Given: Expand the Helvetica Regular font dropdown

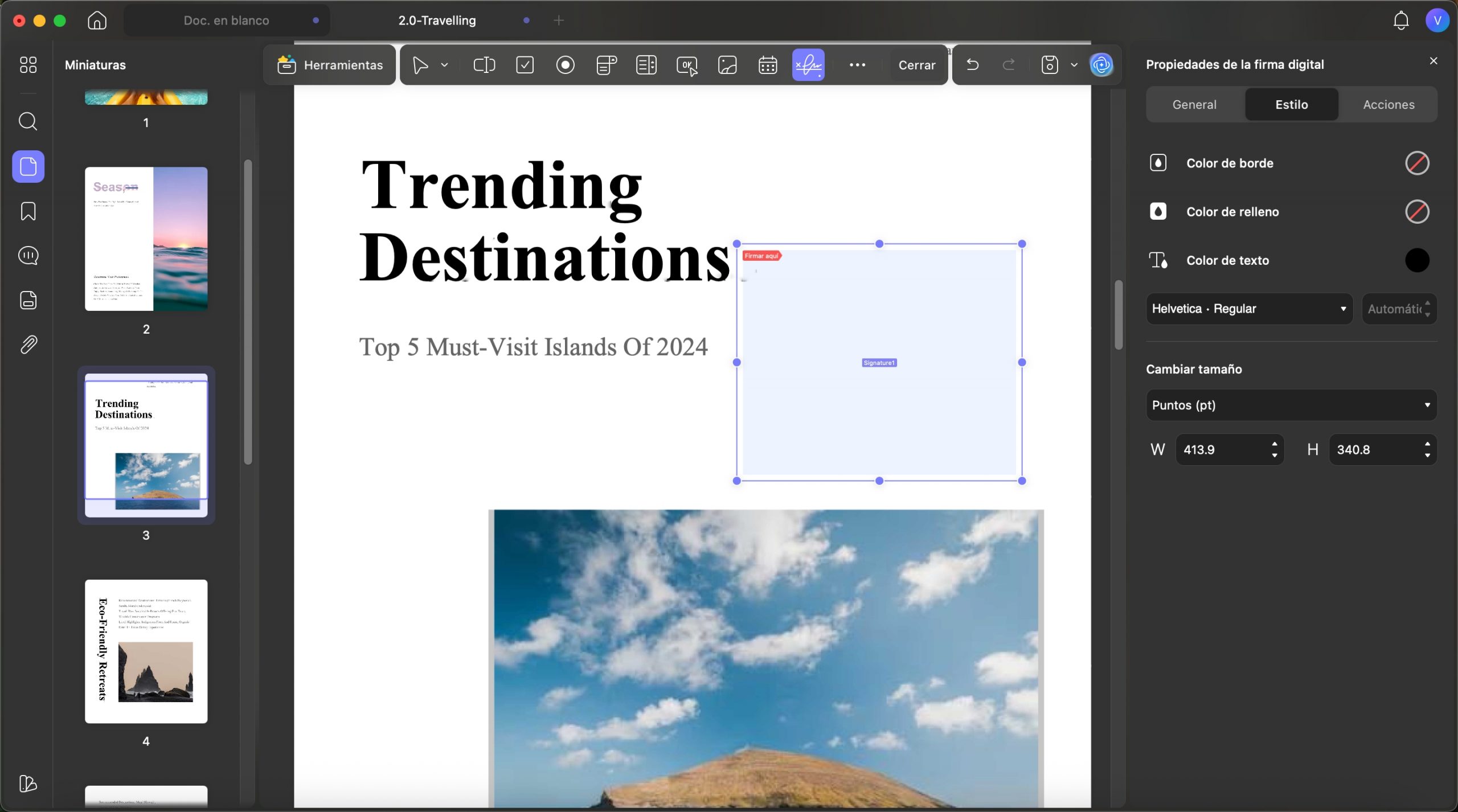Looking at the screenshot, I should coord(1249,309).
